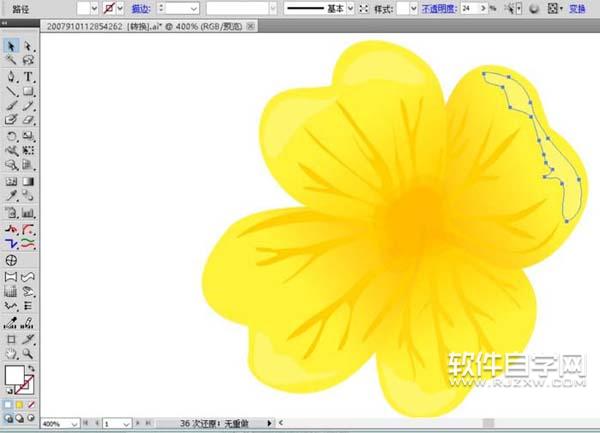Image resolution: width=600 pixels, height=433 pixels.
Task: Select the black arrow Selection tool
Action: (11, 46)
